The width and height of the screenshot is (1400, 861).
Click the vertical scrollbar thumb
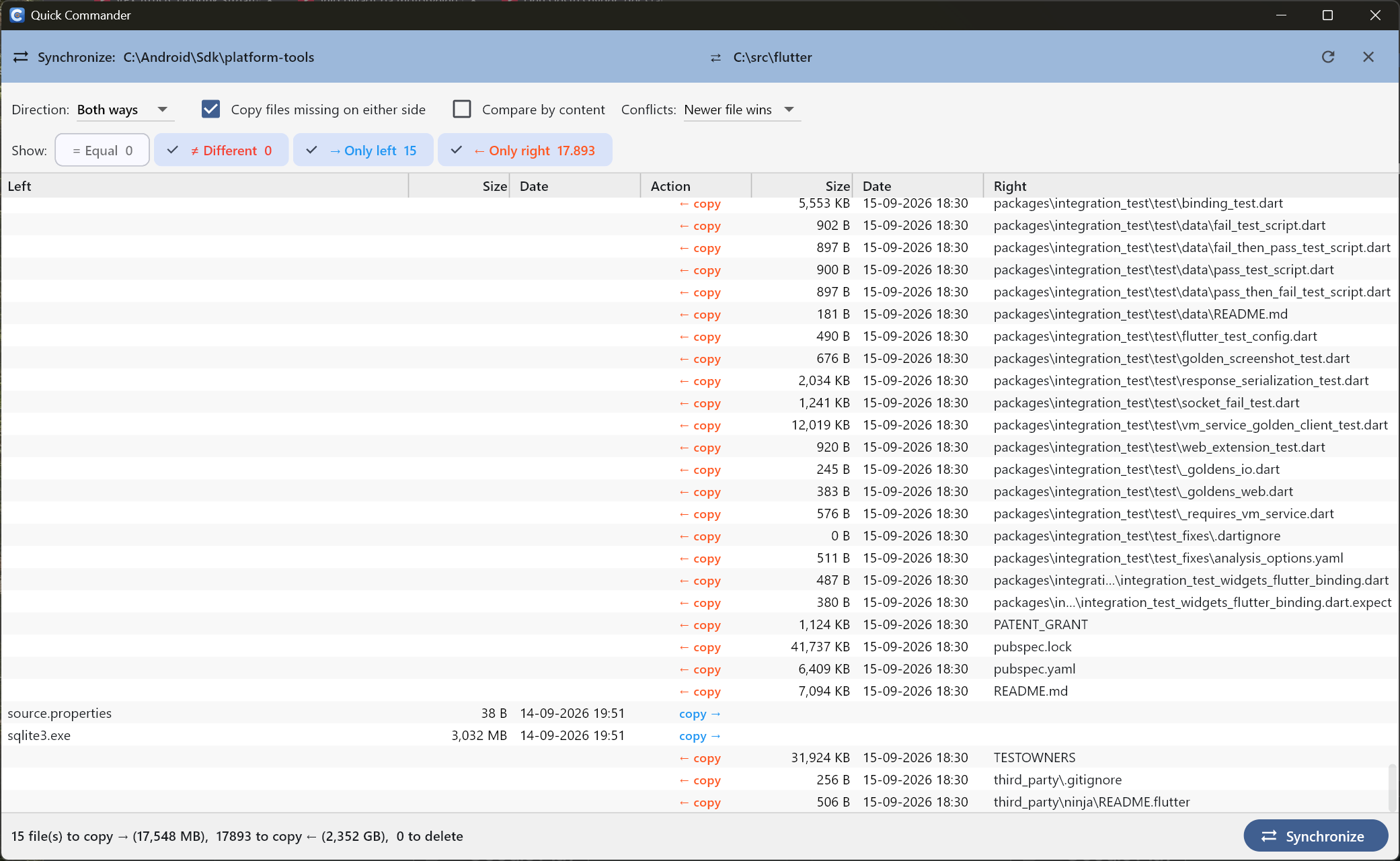pyautogui.click(x=1393, y=787)
